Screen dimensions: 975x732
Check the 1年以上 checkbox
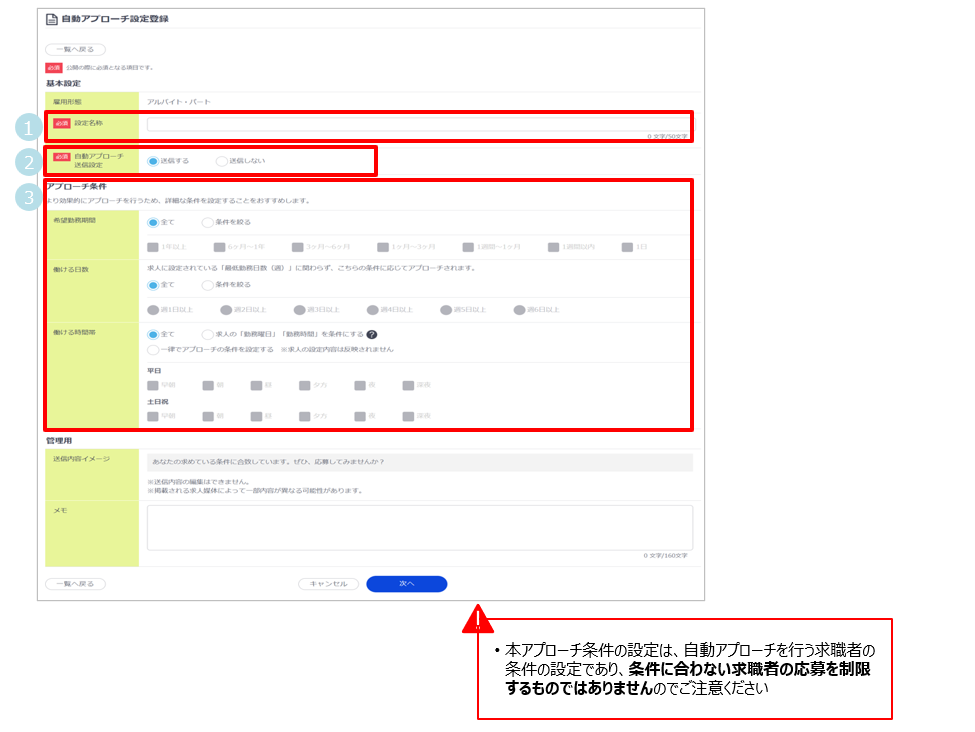pos(153,247)
